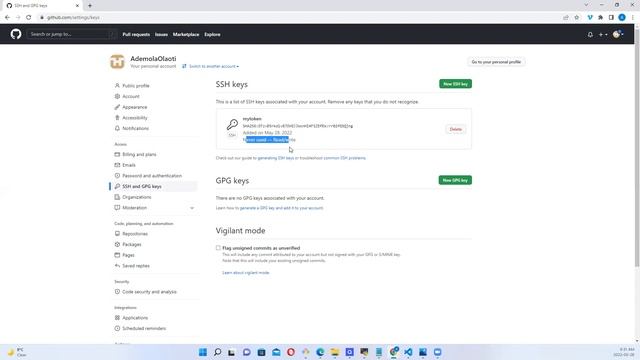Viewport: 640px width, 360px height.
Task: Open Applications settings in sidebar
Action: tap(135, 318)
